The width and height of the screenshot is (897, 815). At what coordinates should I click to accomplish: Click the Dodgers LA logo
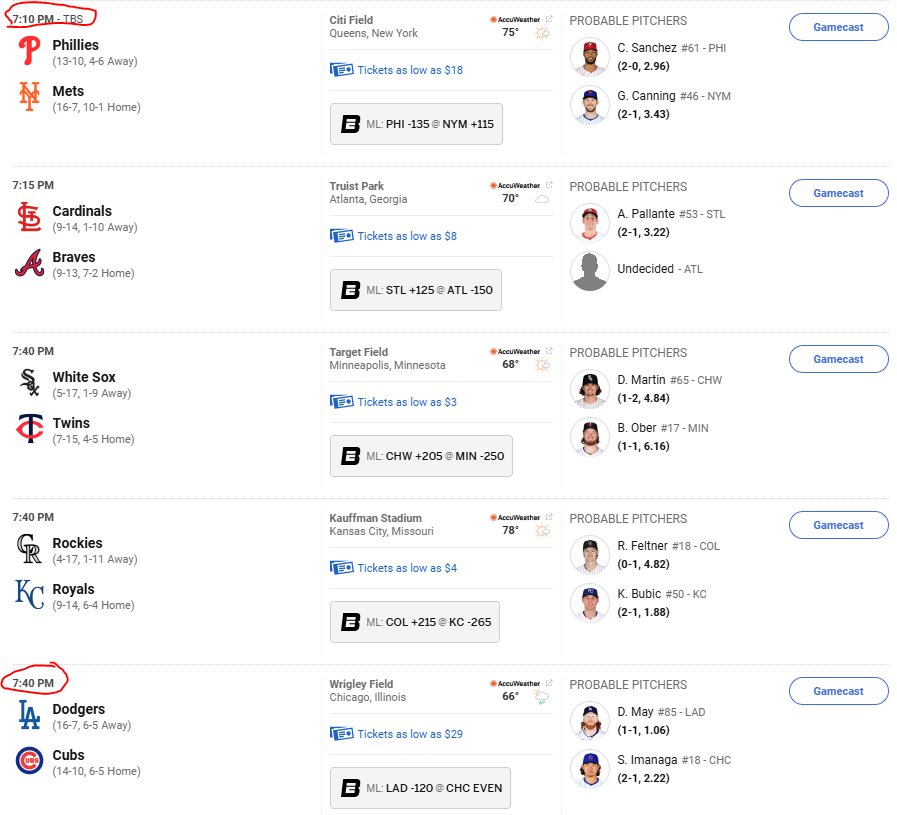pyautogui.click(x=29, y=715)
